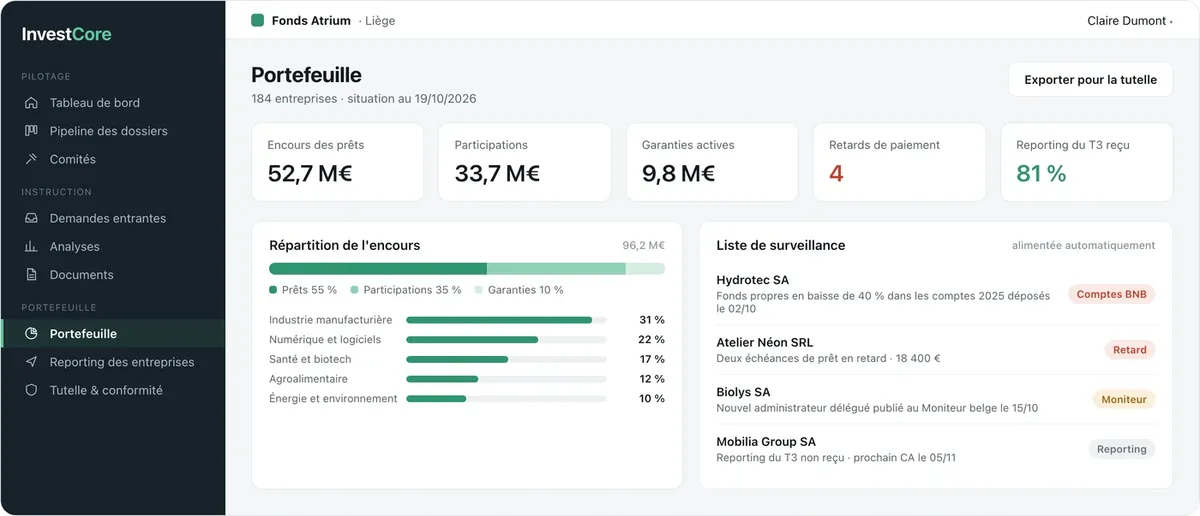
Task: Click the Répartition de l'encours heading
Action: click(x=345, y=245)
